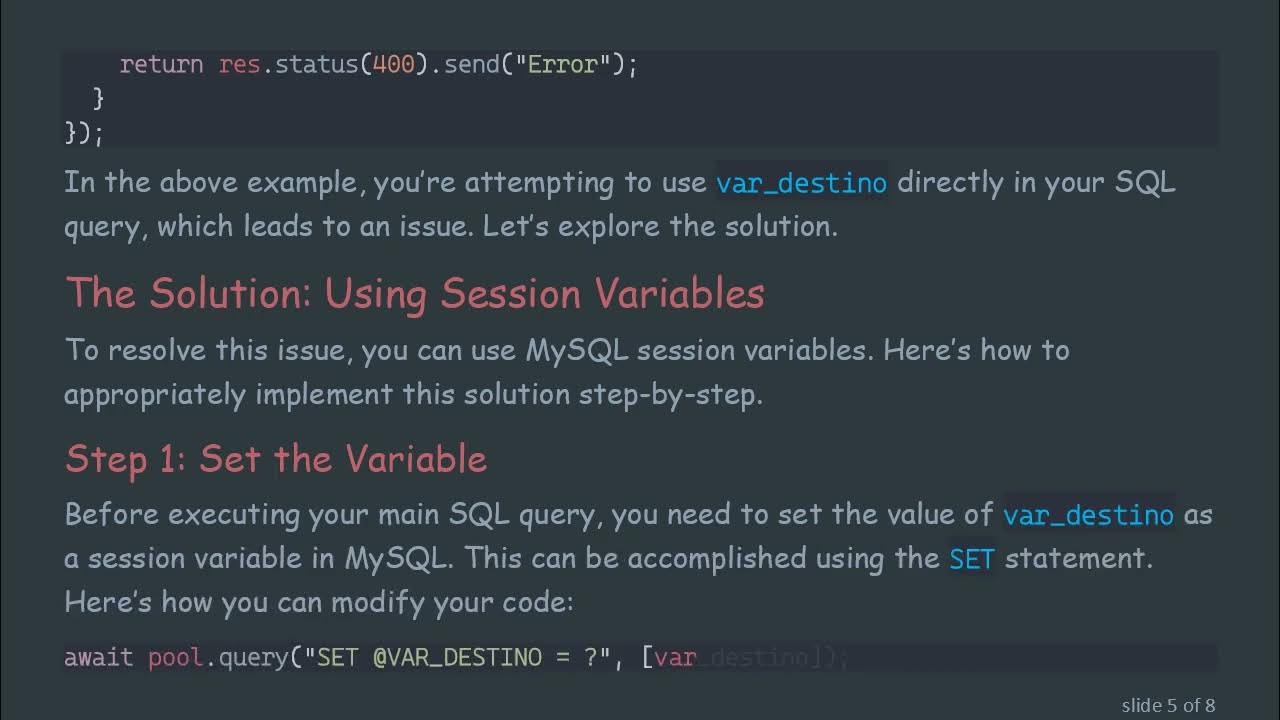Click the blue var_destino in the Step 1 paragraph
The image size is (1280, 720).
1088,515
